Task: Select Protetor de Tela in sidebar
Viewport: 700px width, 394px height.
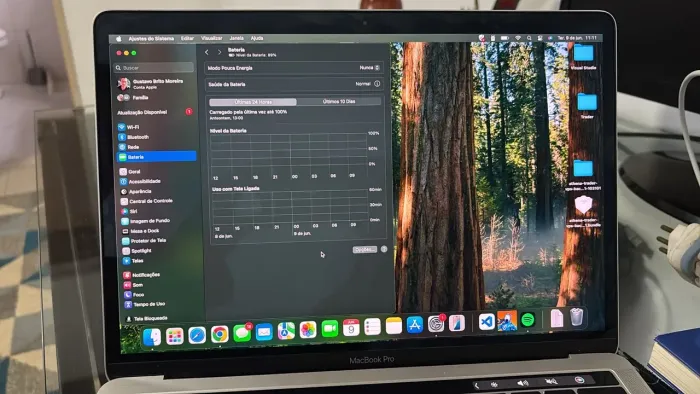Action: click(159, 241)
